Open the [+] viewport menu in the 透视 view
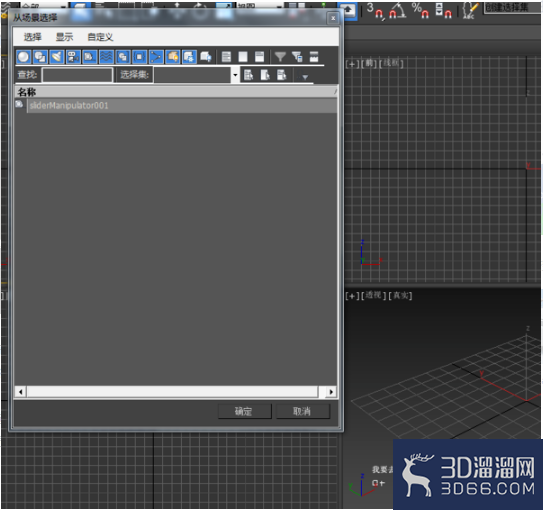 (352, 296)
